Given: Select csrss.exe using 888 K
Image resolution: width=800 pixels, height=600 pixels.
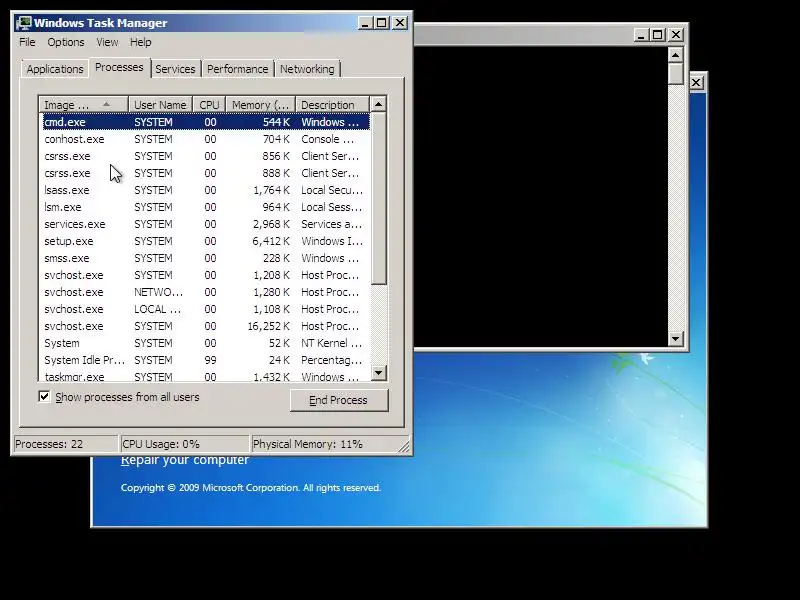Looking at the screenshot, I should [205, 173].
